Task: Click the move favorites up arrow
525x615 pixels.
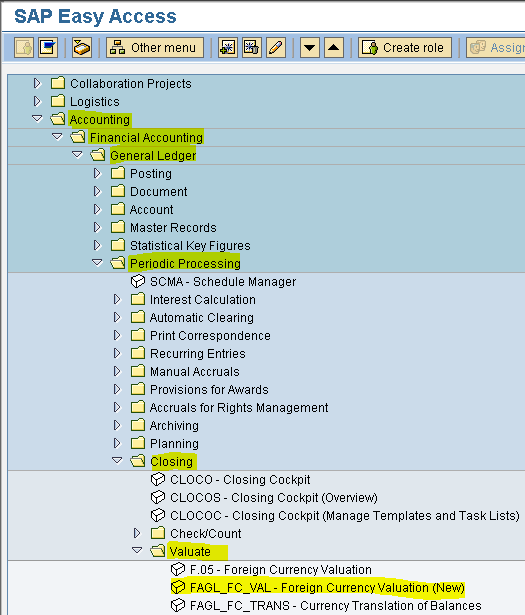Action: click(334, 48)
